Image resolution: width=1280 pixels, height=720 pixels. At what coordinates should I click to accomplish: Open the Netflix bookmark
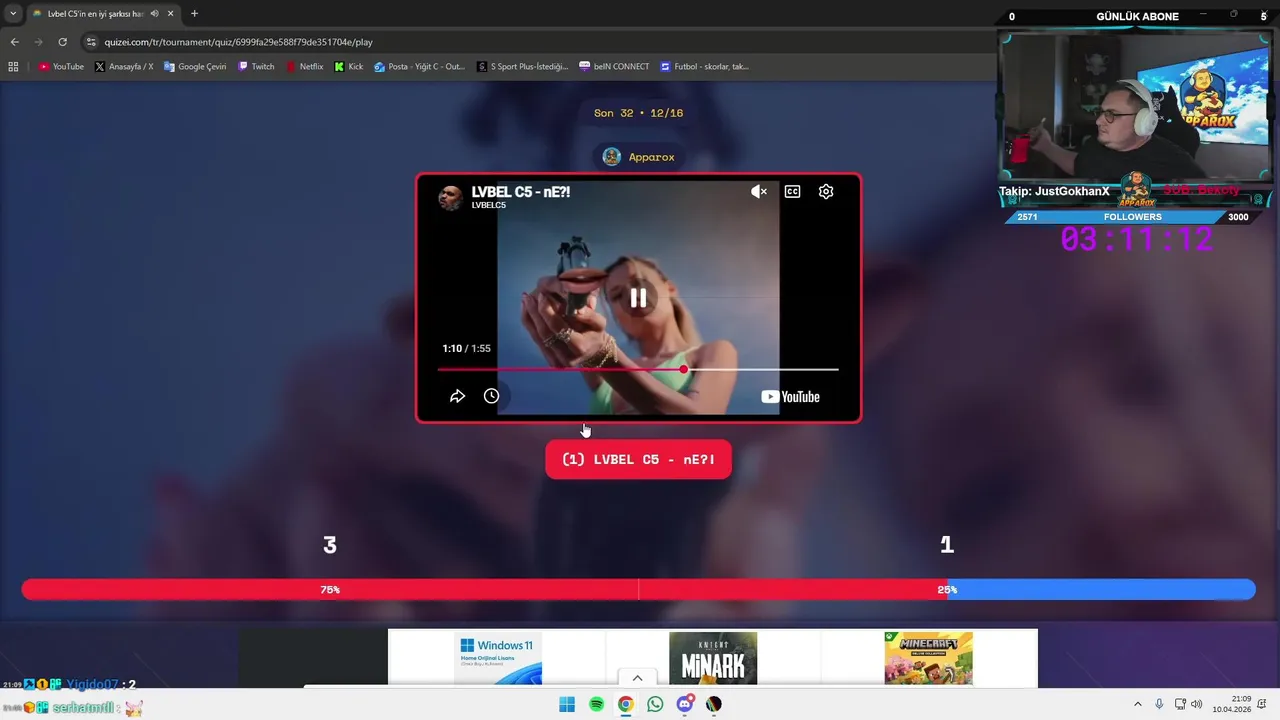305,66
